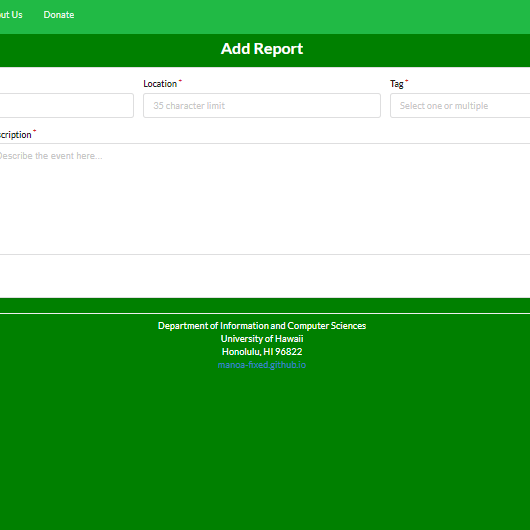
Task: Click the Description field label
Action: point(16,135)
